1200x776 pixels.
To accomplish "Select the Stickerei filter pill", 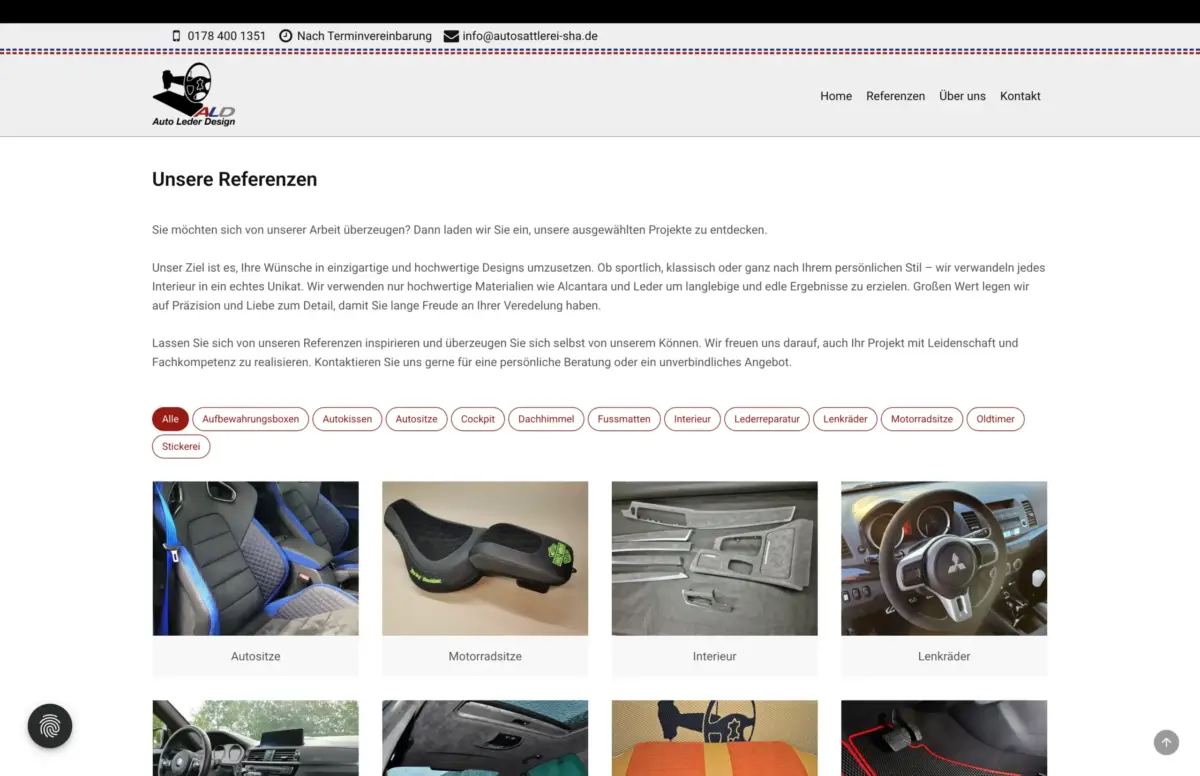I will pos(181,447).
